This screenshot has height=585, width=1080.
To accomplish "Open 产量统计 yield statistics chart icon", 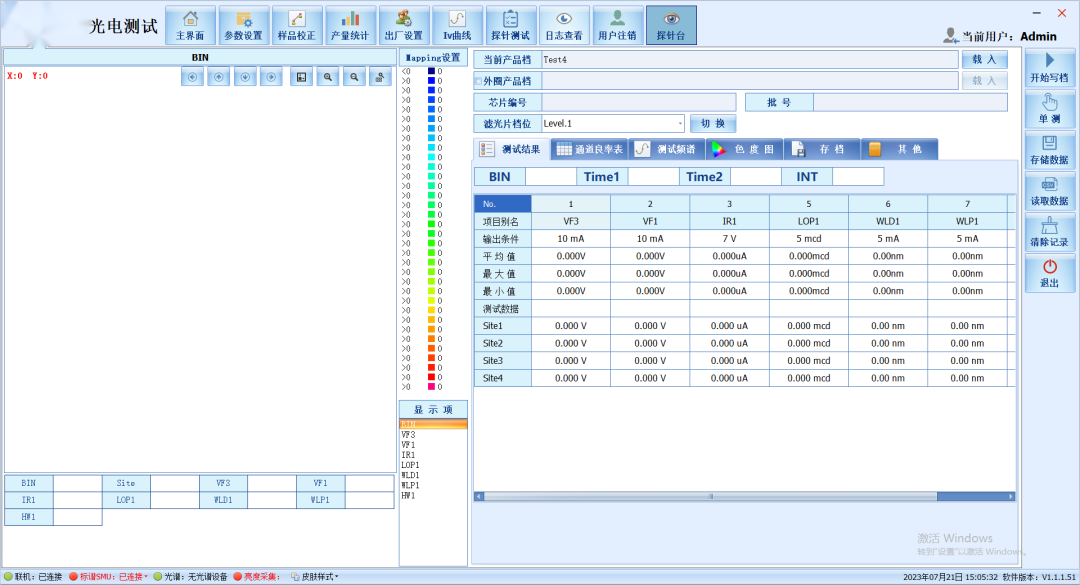I will 351,25.
